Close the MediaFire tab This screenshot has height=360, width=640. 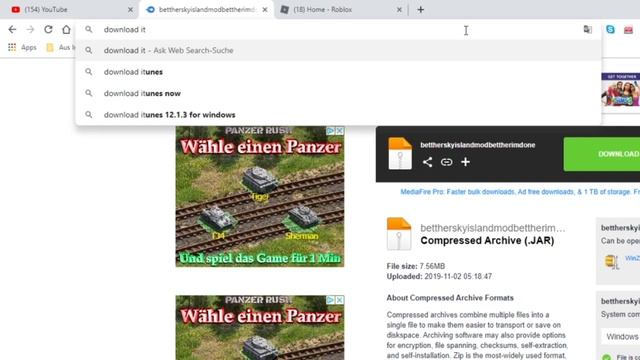coord(265,9)
